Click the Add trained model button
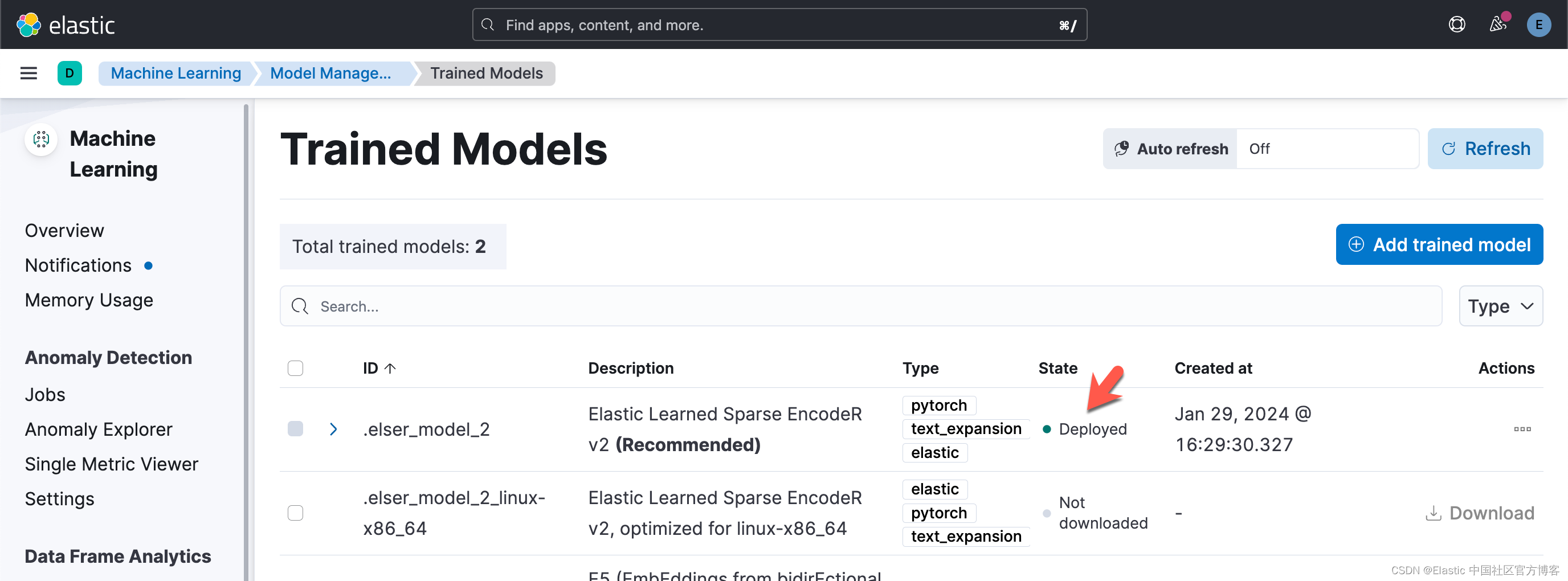1568x581 pixels. [x=1439, y=244]
